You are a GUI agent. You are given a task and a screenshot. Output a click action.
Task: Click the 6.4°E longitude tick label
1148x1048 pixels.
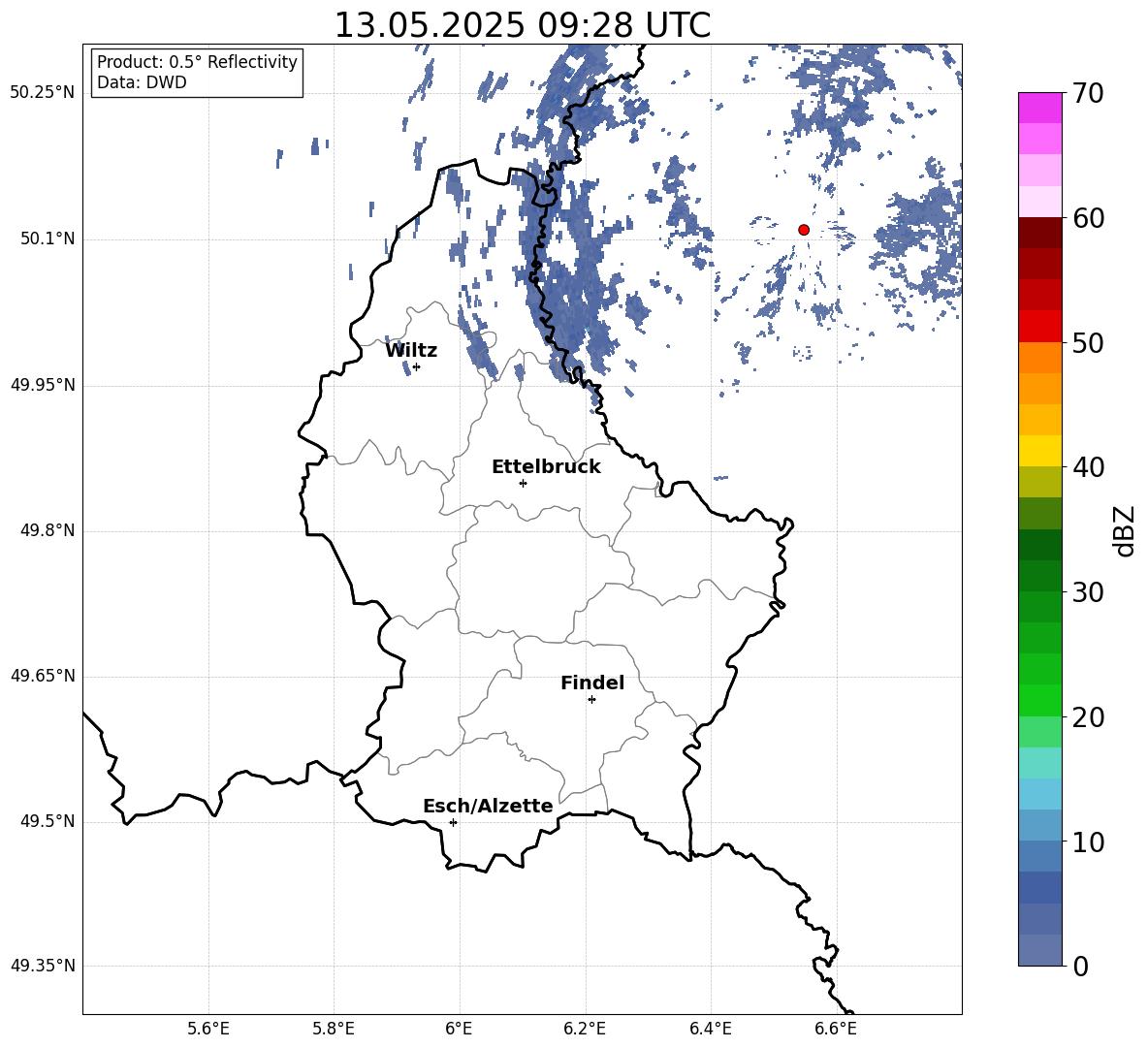click(x=710, y=1029)
